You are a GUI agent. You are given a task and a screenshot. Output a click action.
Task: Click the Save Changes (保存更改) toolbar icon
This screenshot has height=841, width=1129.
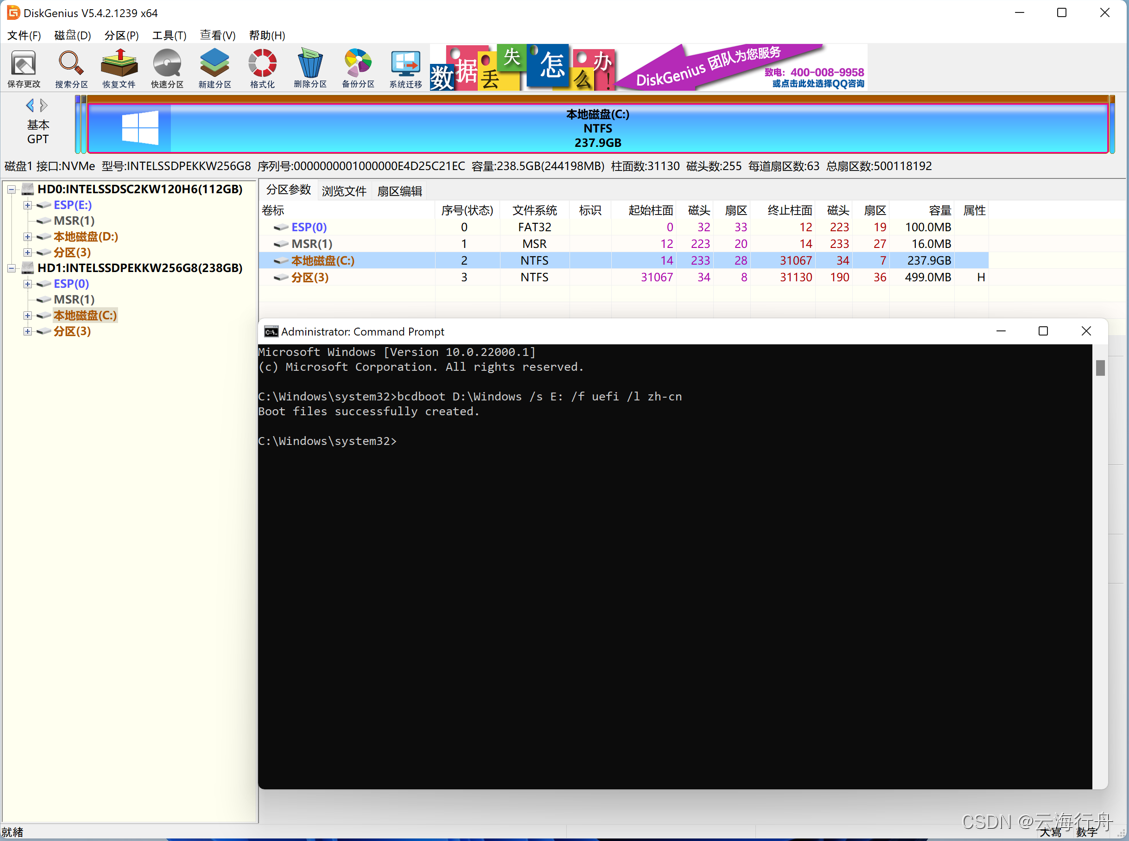tap(24, 68)
